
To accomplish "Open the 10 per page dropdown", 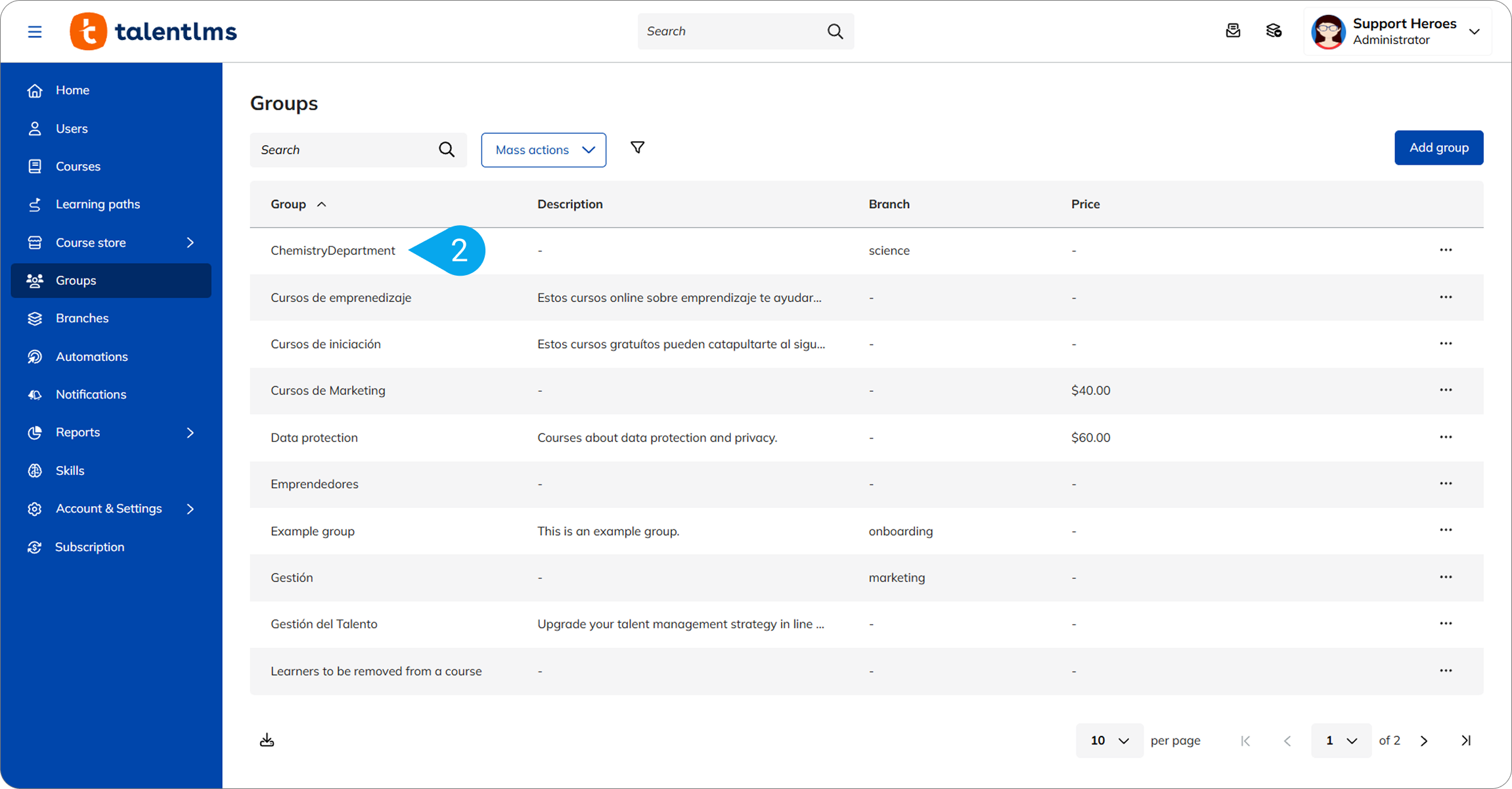I will tap(1109, 740).
